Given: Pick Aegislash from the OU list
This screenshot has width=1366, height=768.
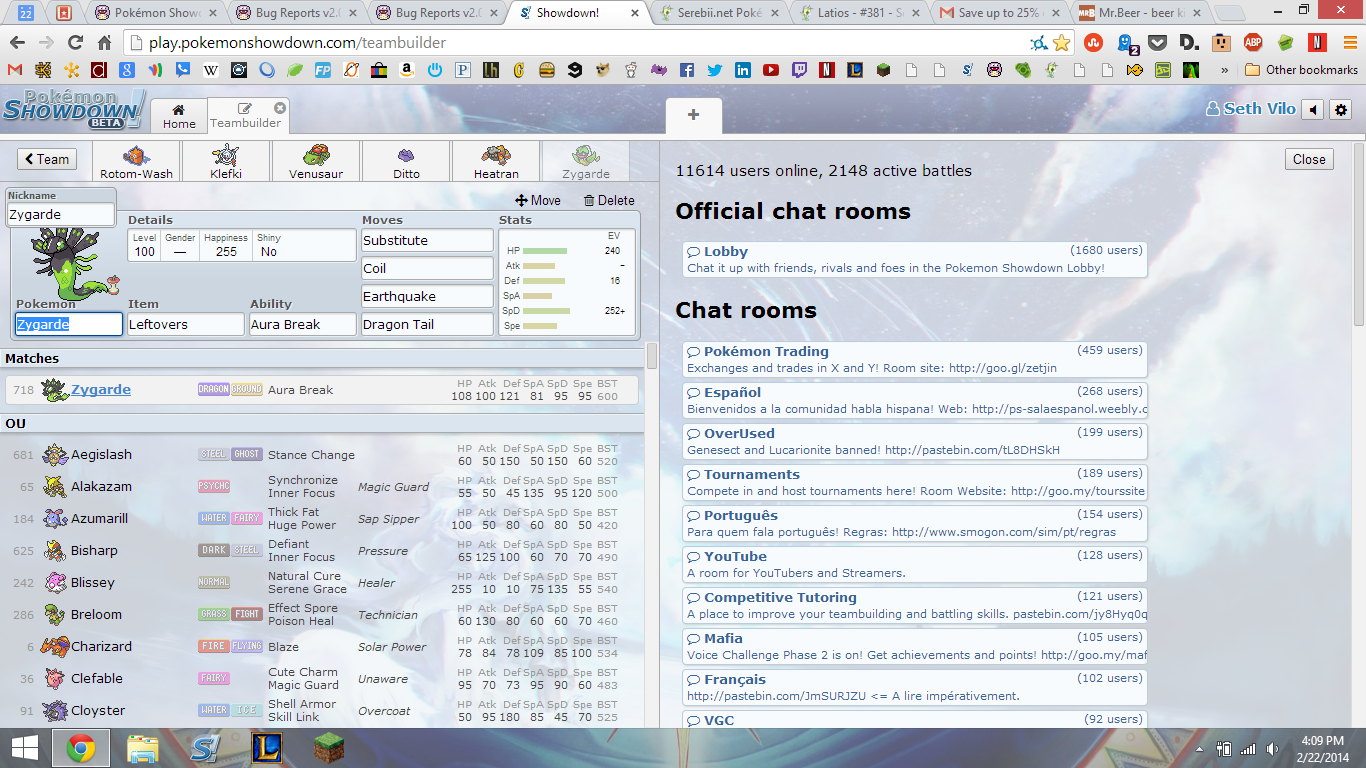Looking at the screenshot, I should tap(322, 454).
